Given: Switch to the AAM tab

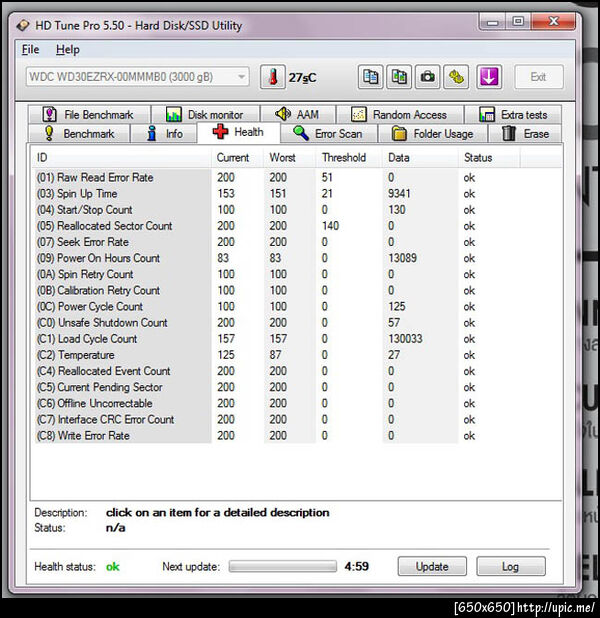Looking at the screenshot, I should [x=298, y=115].
